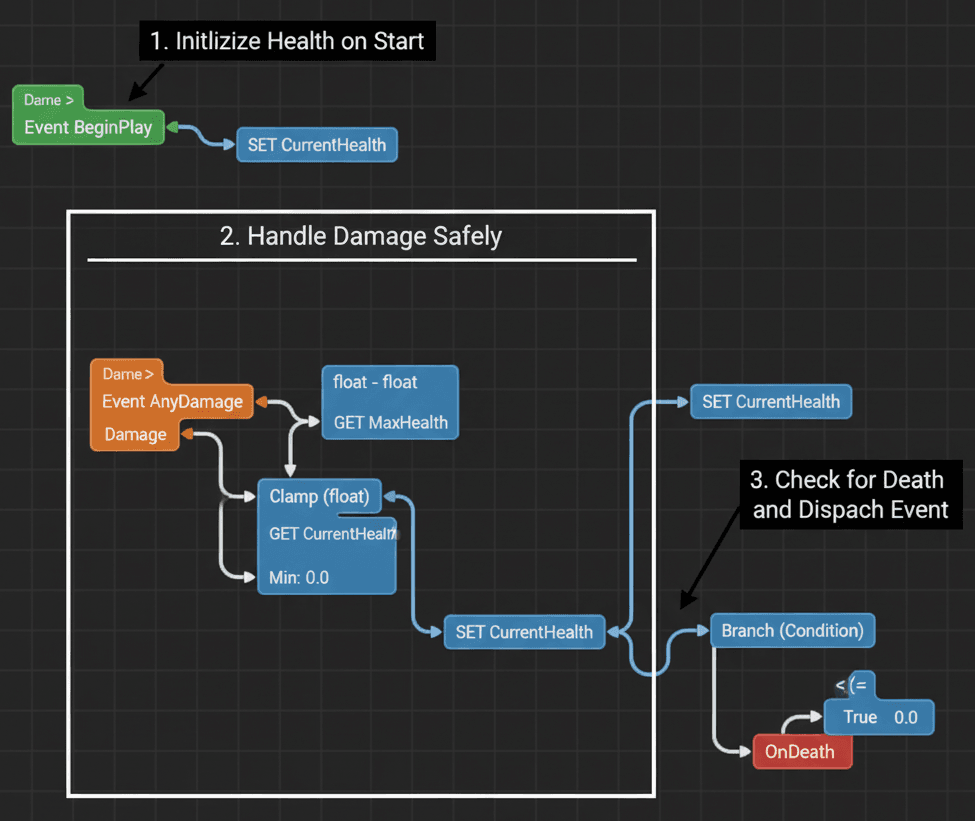Image resolution: width=975 pixels, height=821 pixels.
Task: Select the GET MaxHealth float node
Action: pyautogui.click(x=390, y=422)
